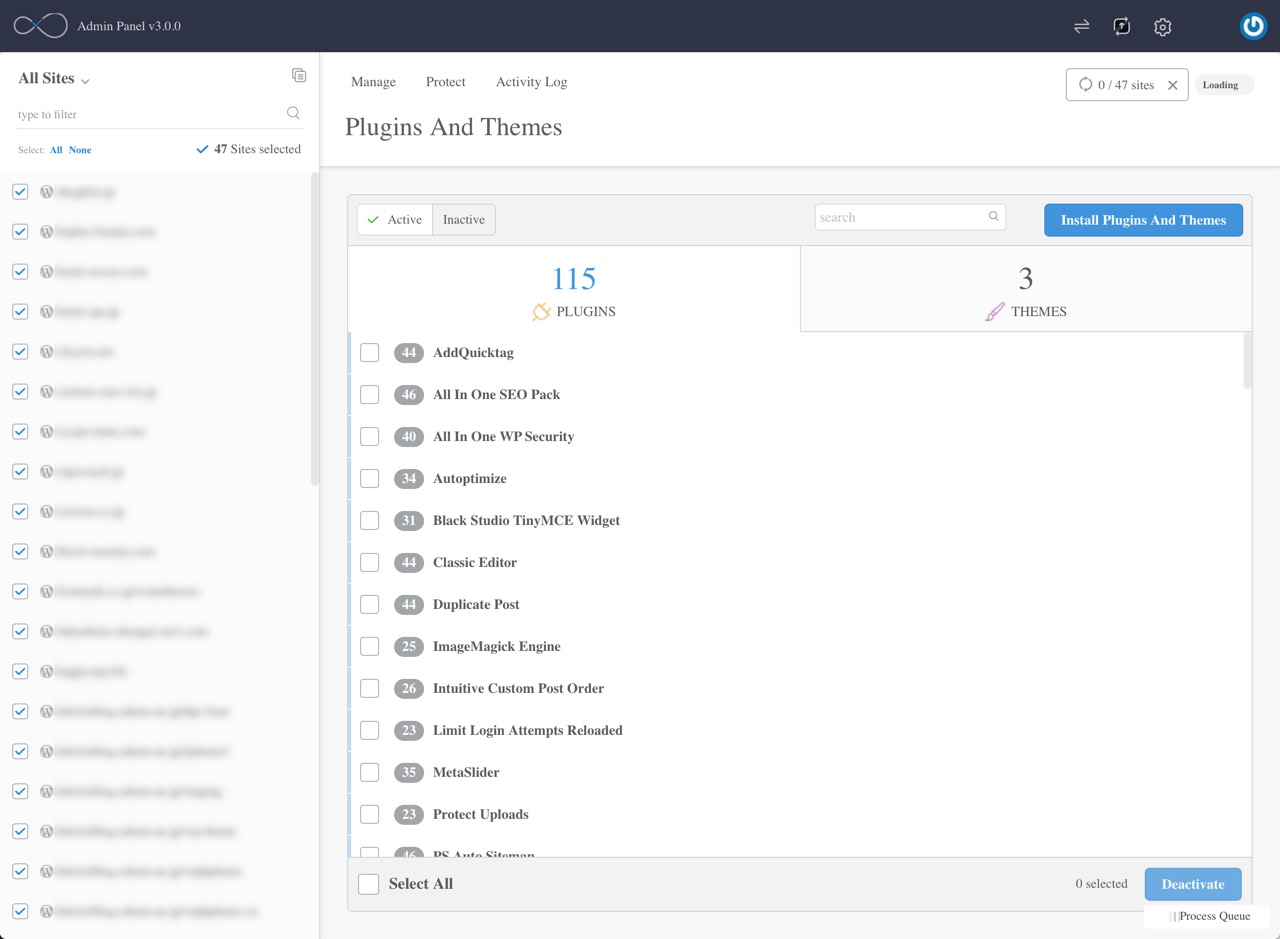Open the Manage tab
Viewport: 1280px width, 939px height.
coord(373,82)
